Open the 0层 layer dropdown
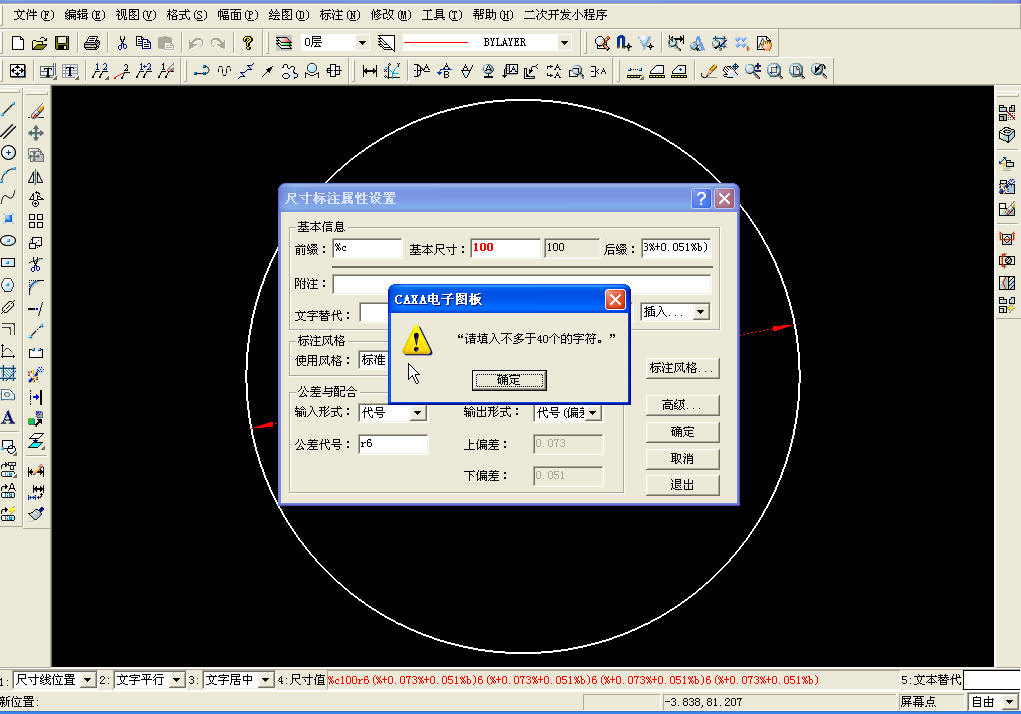Viewport: 1021px width, 714px height. click(x=362, y=43)
